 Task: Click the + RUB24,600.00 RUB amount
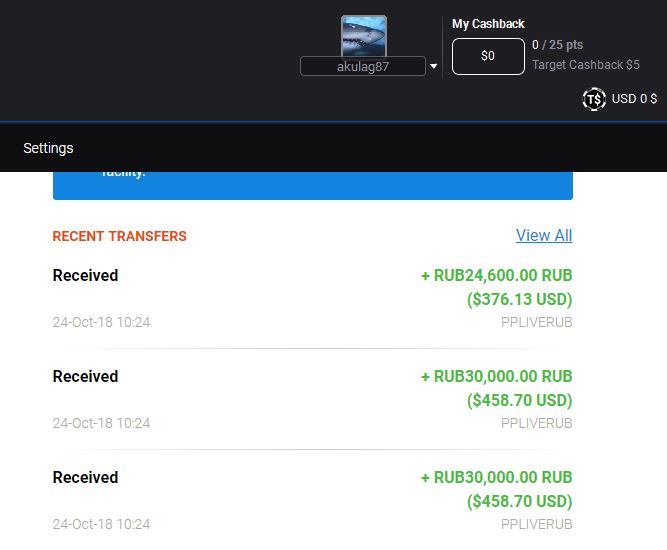(496, 275)
